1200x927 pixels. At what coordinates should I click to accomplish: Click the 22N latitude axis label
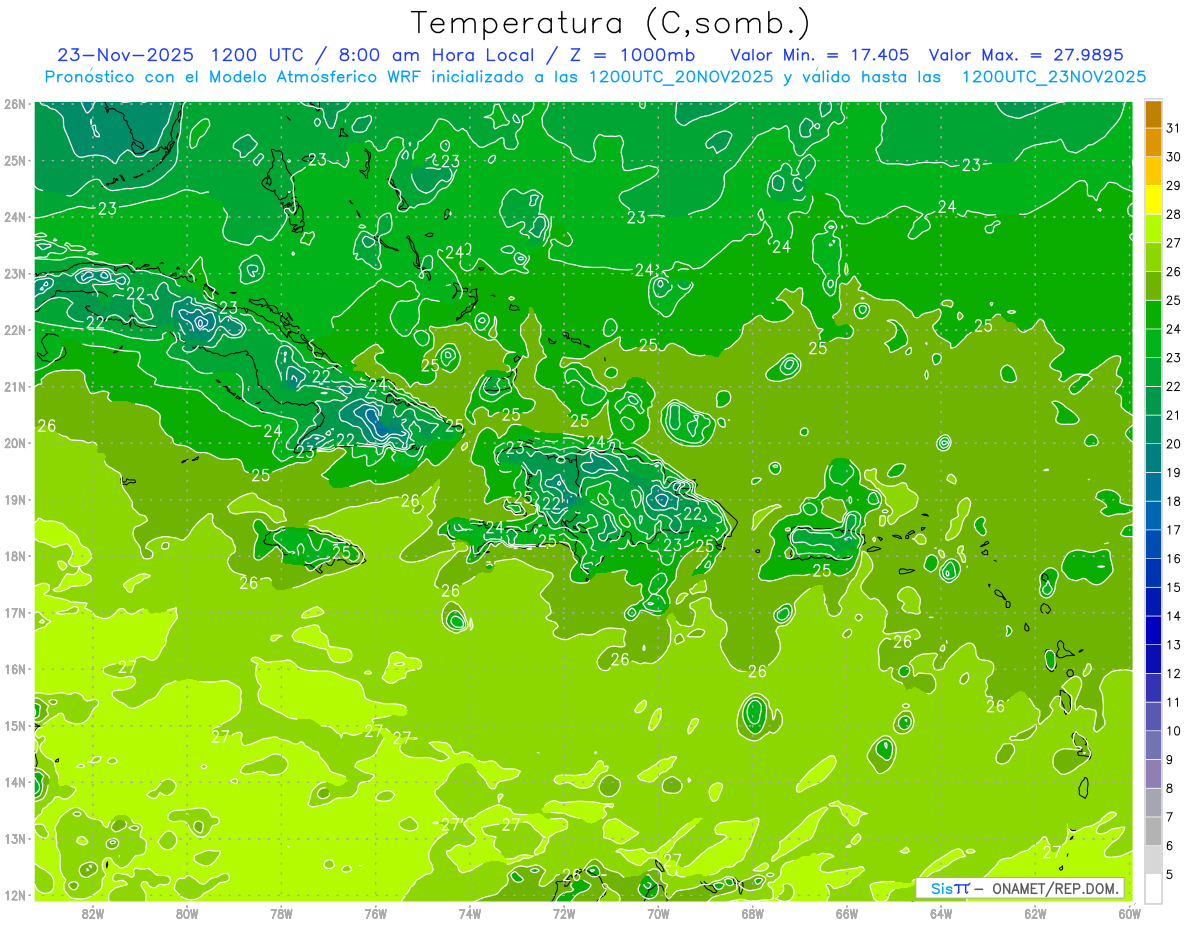pos(15,330)
